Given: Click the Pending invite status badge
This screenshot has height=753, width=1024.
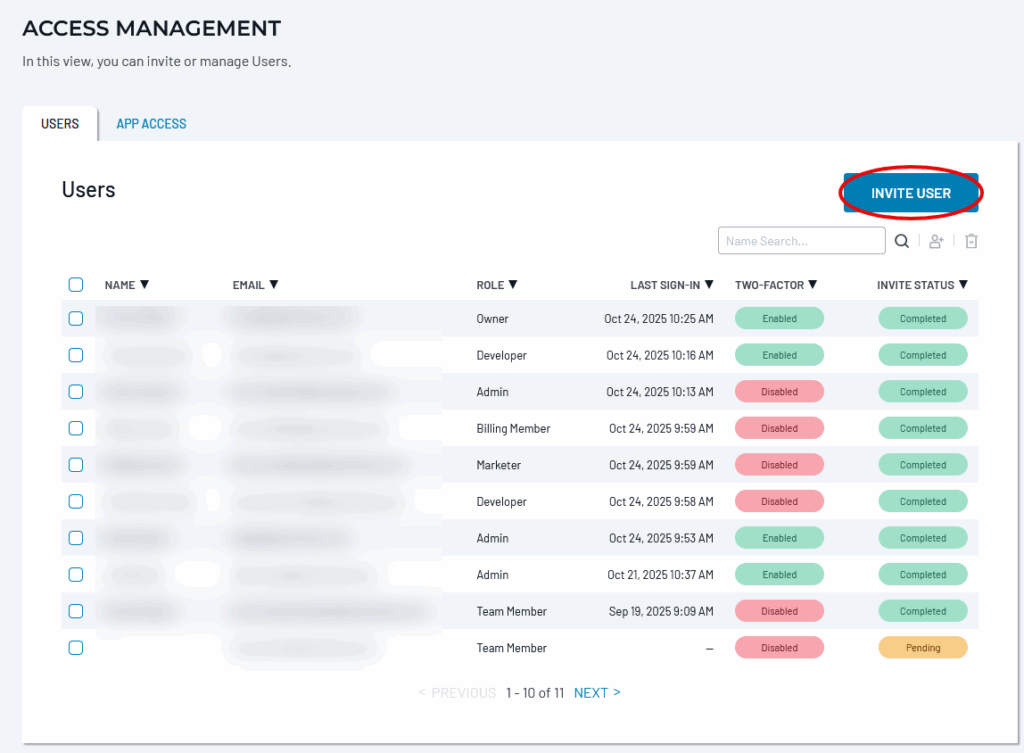Looking at the screenshot, I should pyautogui.click(x=923, y=648).
